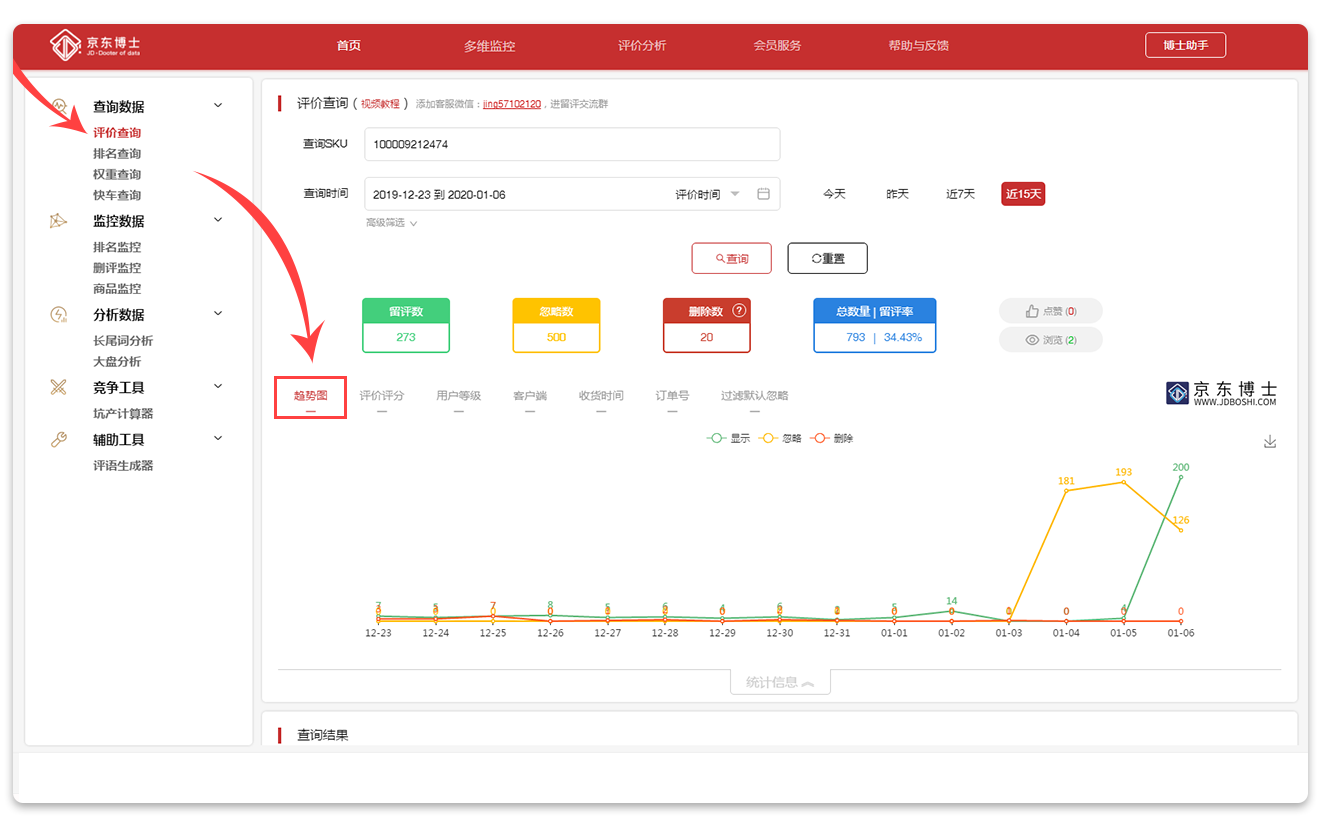Collapse the 辅助工具 sidebar group chevron

coord(218,438)
